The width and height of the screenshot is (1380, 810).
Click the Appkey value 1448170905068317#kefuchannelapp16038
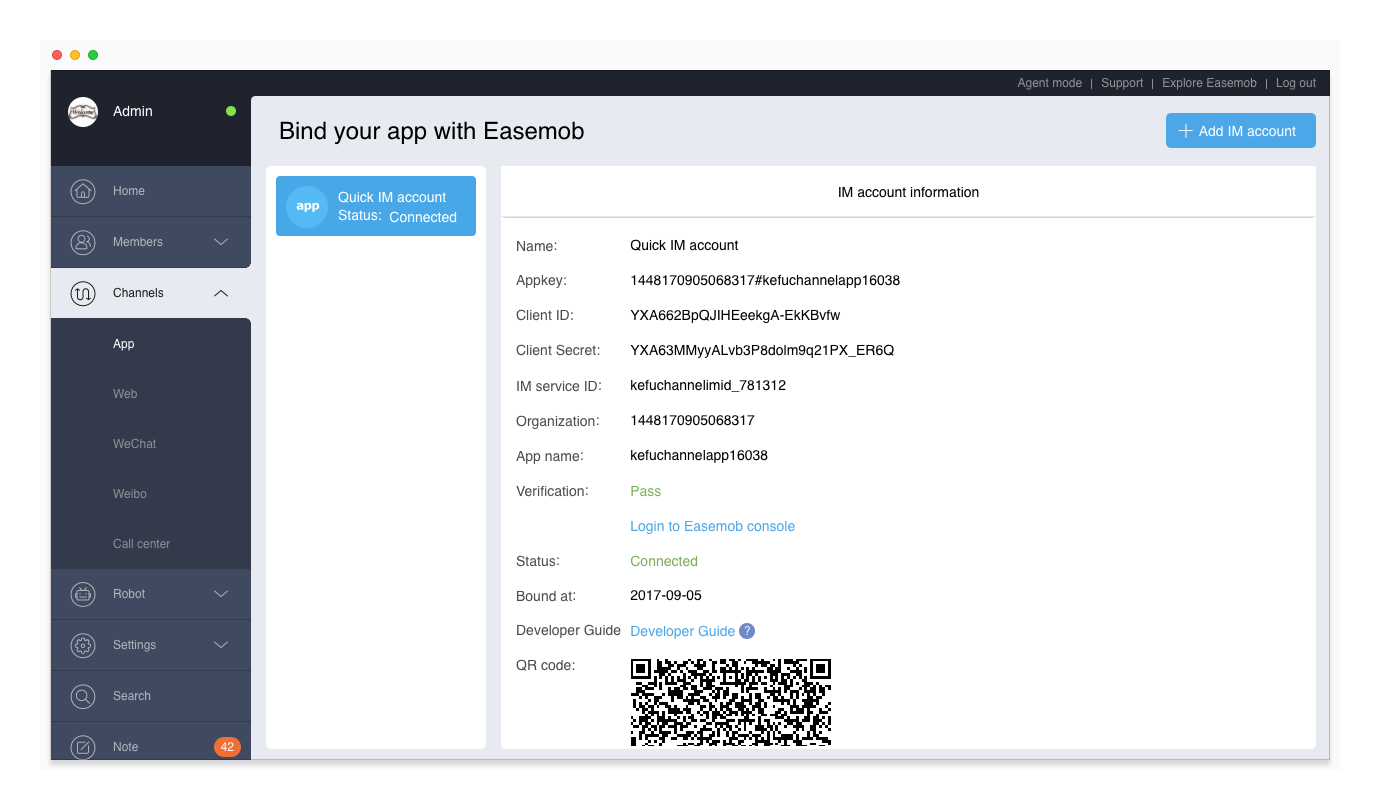point(765,280)
